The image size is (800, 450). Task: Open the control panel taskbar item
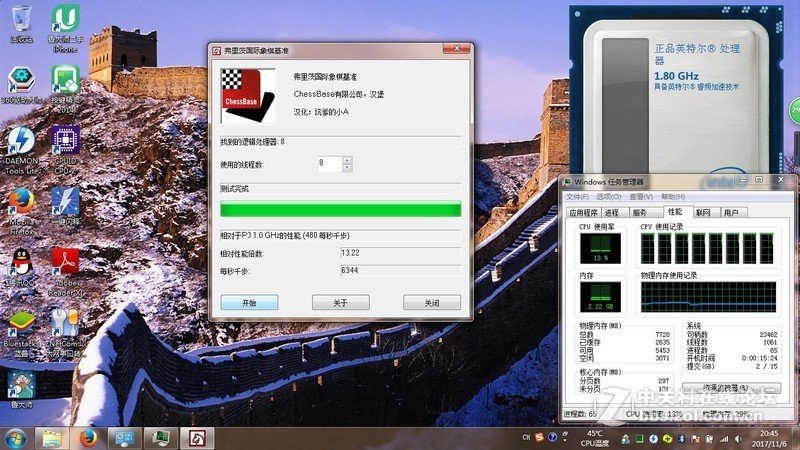click(124, 438)
